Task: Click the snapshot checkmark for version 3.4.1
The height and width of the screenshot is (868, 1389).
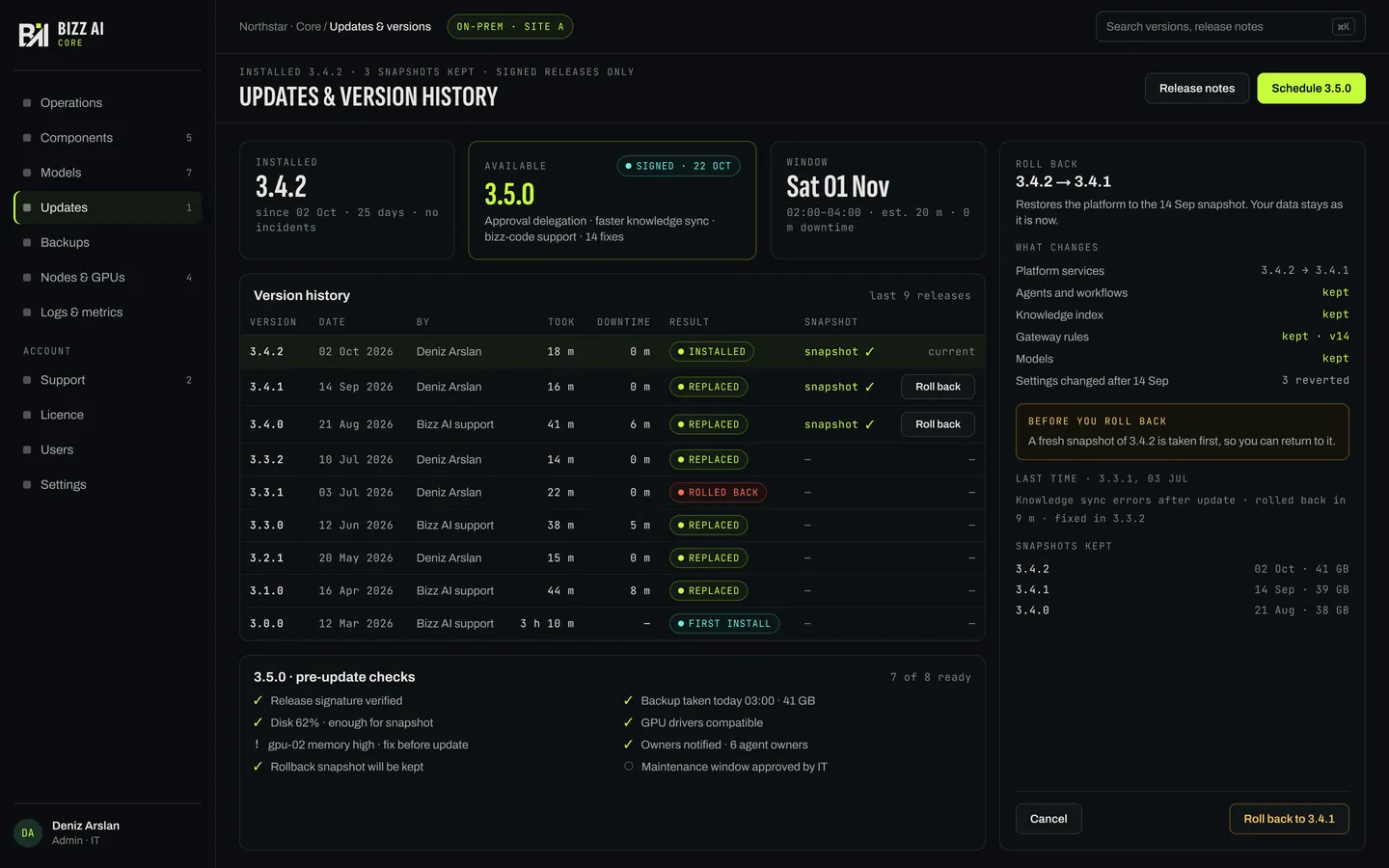Action: tap(869, 387)
